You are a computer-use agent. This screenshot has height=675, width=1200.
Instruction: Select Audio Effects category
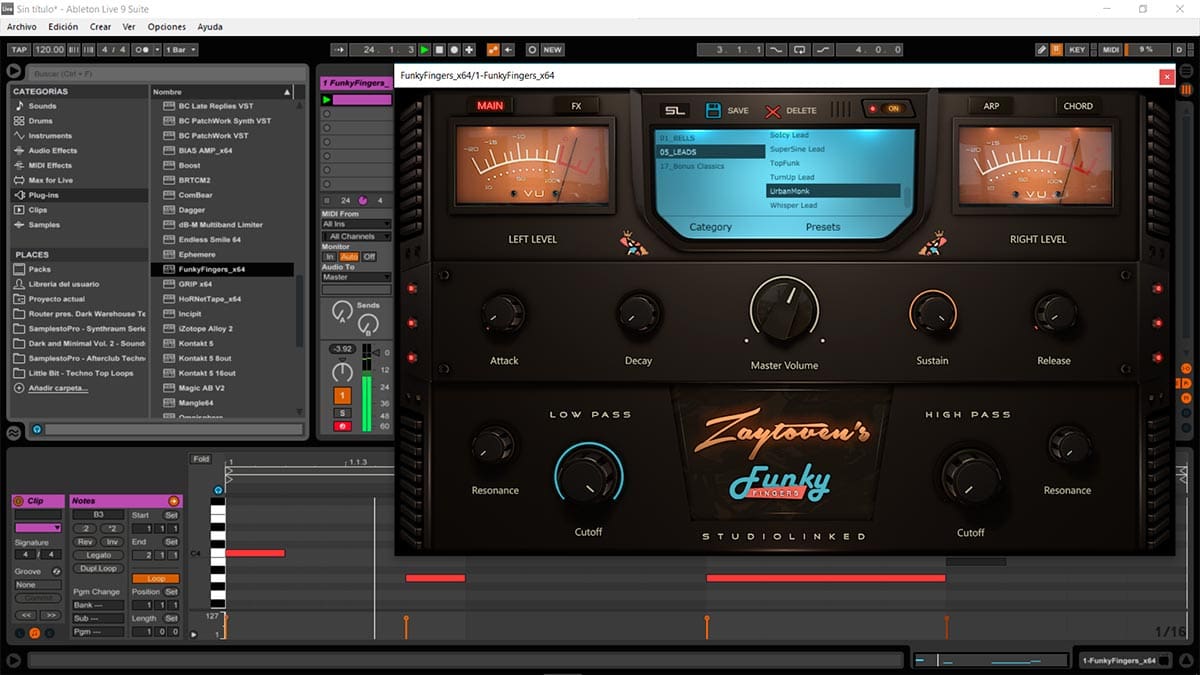[x=52, y=151]
